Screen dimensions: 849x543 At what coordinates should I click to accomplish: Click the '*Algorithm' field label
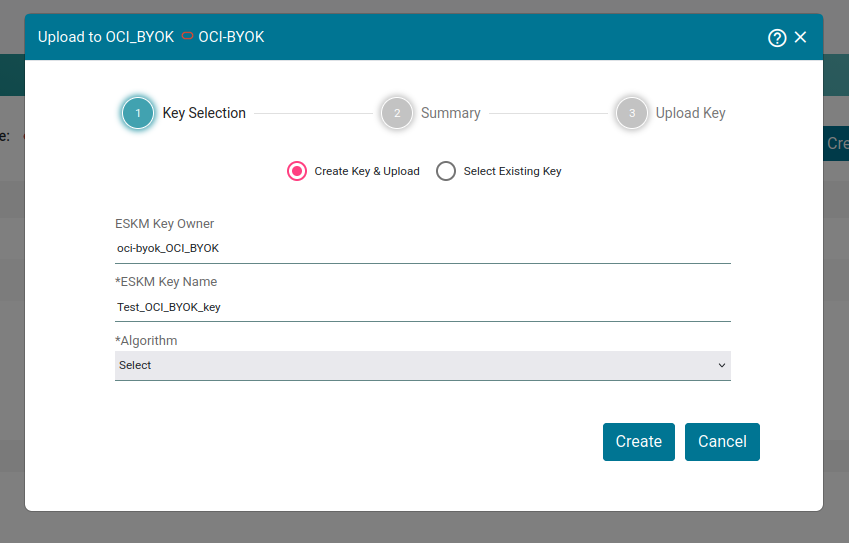coord(146,341)
